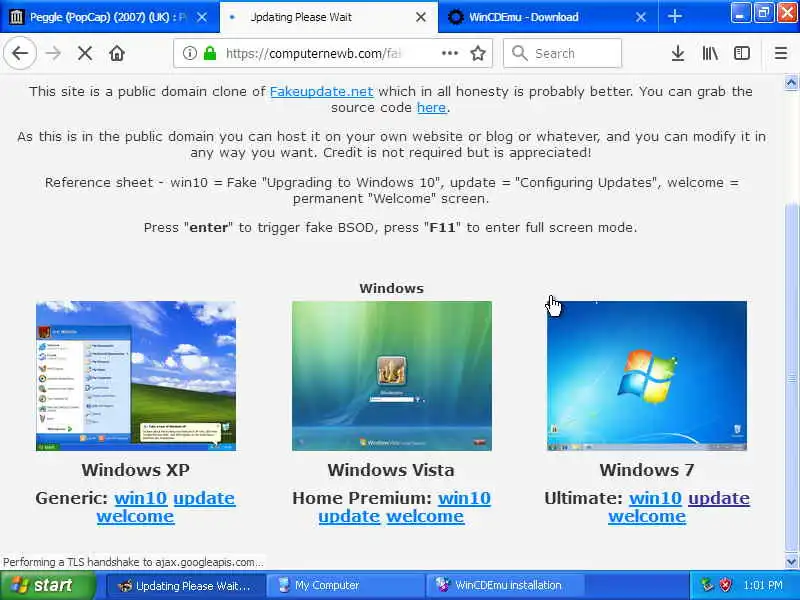
Task: Click the Windows 7 desktop thumbnail
Action: click(647, 376)
